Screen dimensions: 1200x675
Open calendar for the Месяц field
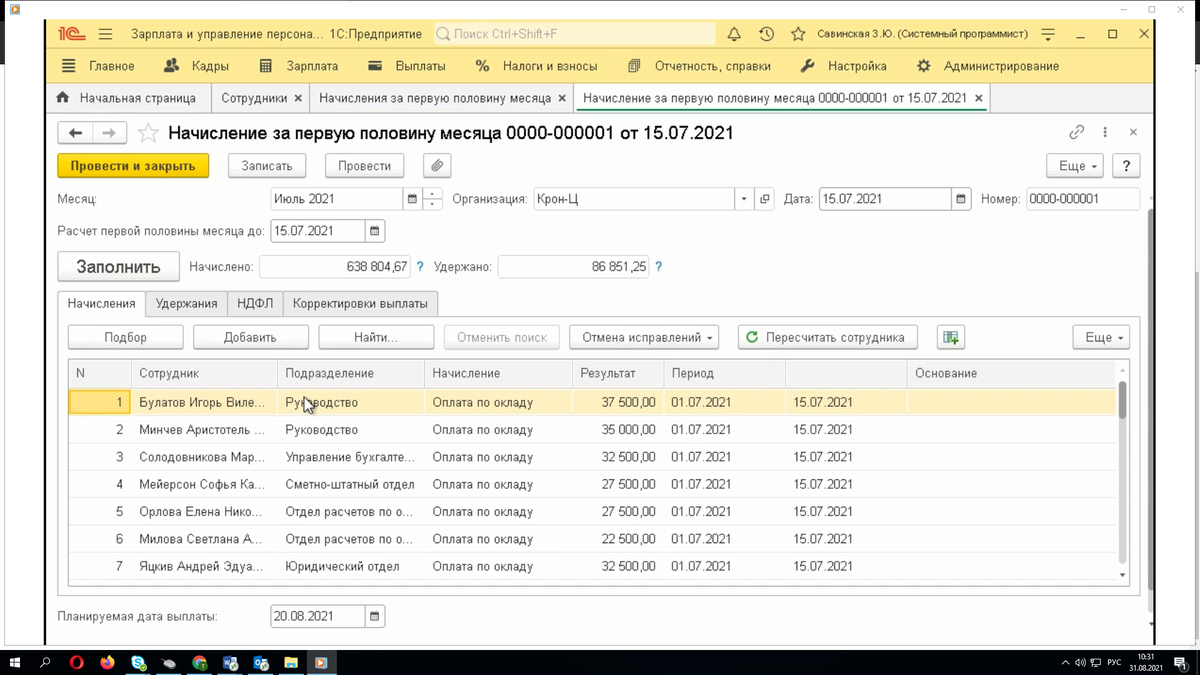(x=412, y=199)
